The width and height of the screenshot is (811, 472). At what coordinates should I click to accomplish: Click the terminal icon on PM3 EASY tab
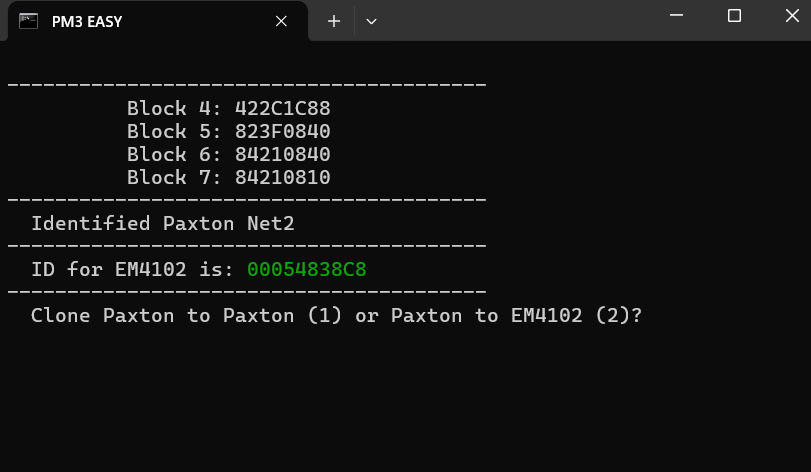click(28, 21)
